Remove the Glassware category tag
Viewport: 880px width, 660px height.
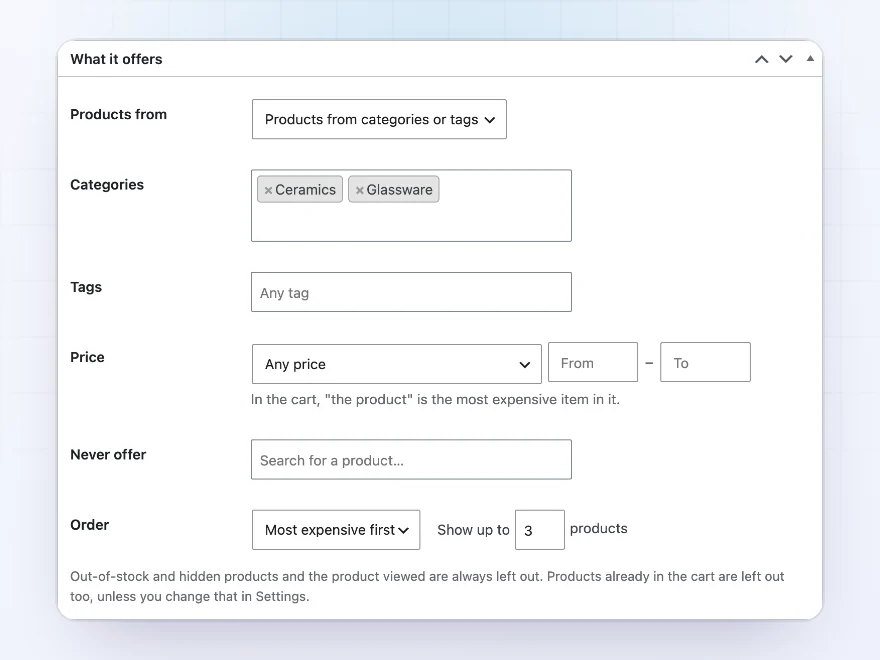(360, 190)
